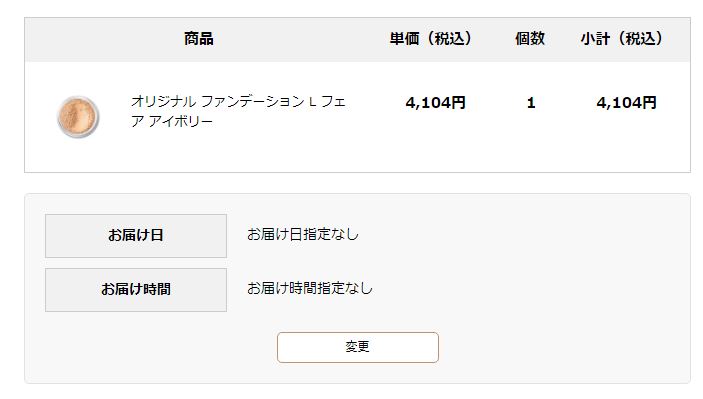Viewport: 703px width, 399px height.
Task: Click the foundation product thumbnail image
Action: point(78,117)
